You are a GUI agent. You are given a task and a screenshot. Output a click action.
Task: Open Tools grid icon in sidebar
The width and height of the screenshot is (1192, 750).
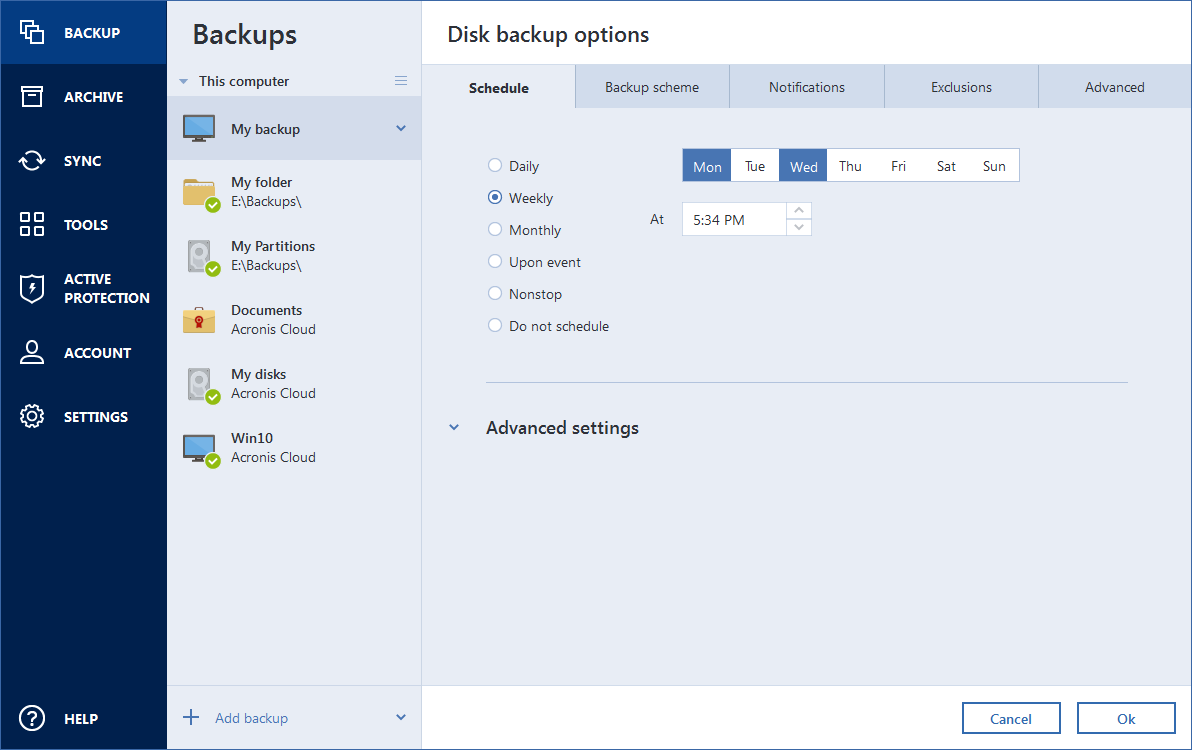click(32, 225)
